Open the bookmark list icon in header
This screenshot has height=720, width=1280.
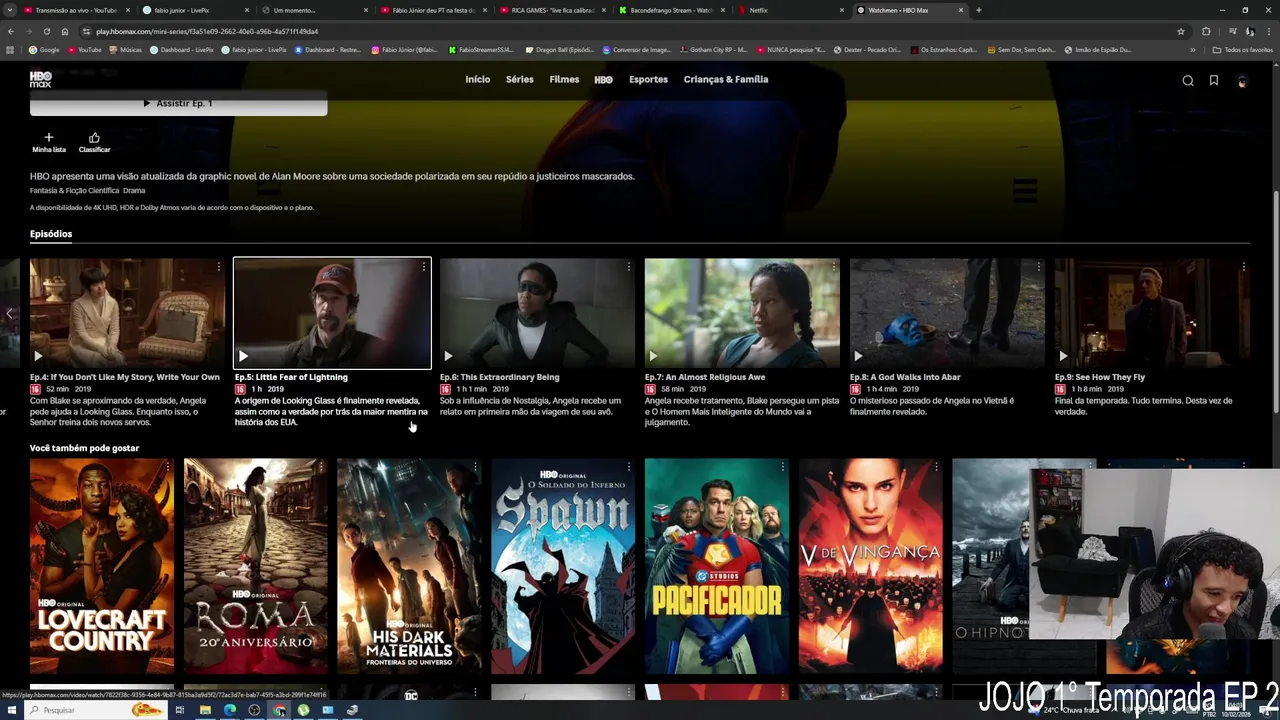(1214, 81)
